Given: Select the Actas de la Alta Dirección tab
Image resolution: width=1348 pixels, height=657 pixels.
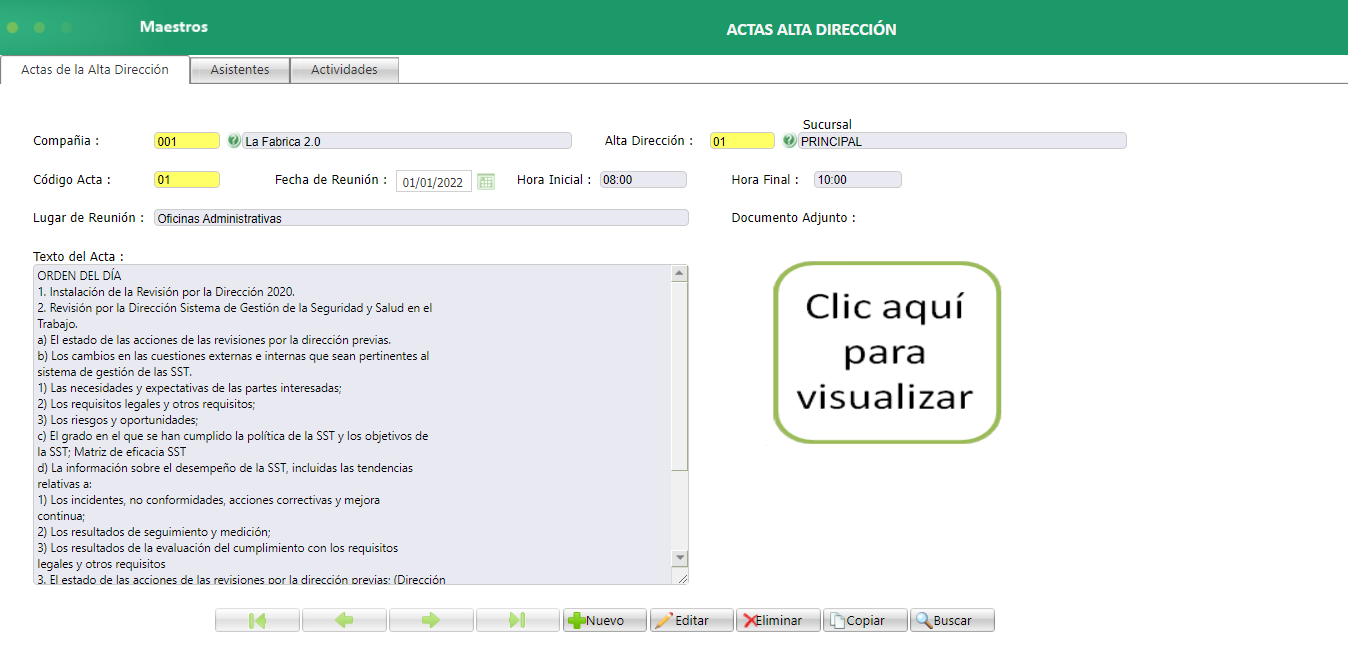Looking at the screenshot, I should [x=95, y=70].
